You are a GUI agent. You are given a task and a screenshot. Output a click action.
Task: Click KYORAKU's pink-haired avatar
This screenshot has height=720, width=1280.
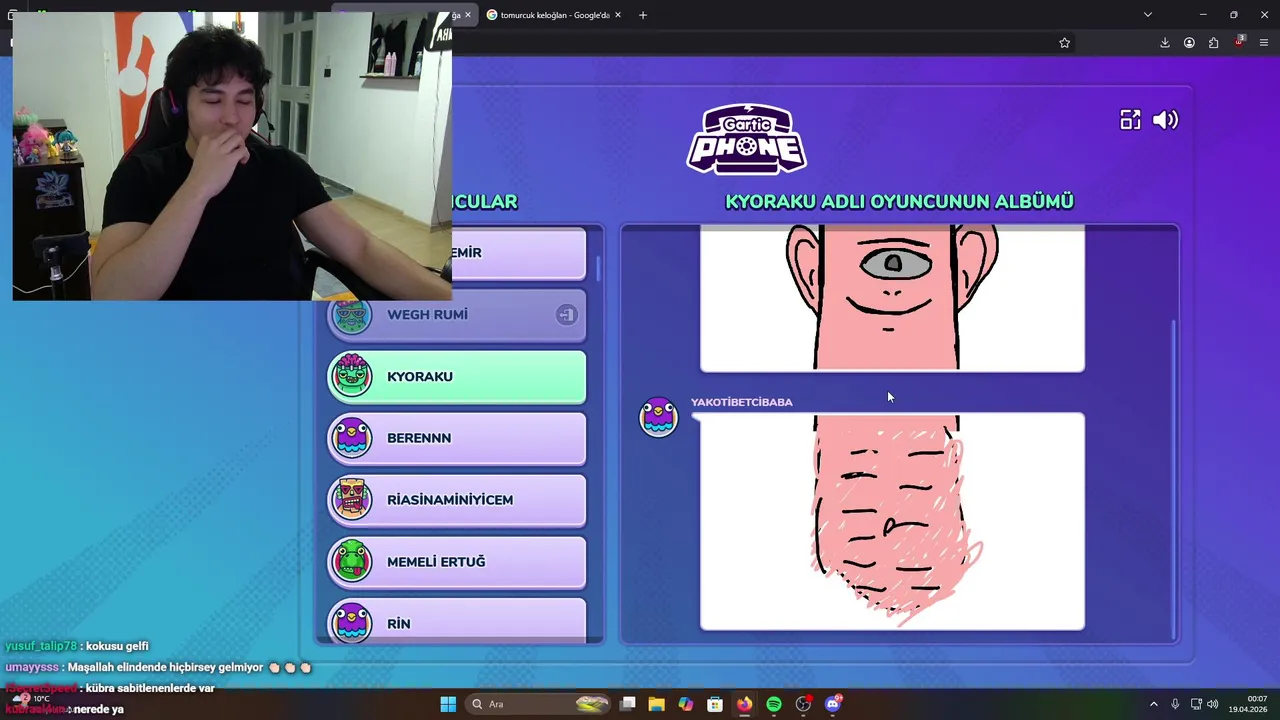(x=351, y=377)
